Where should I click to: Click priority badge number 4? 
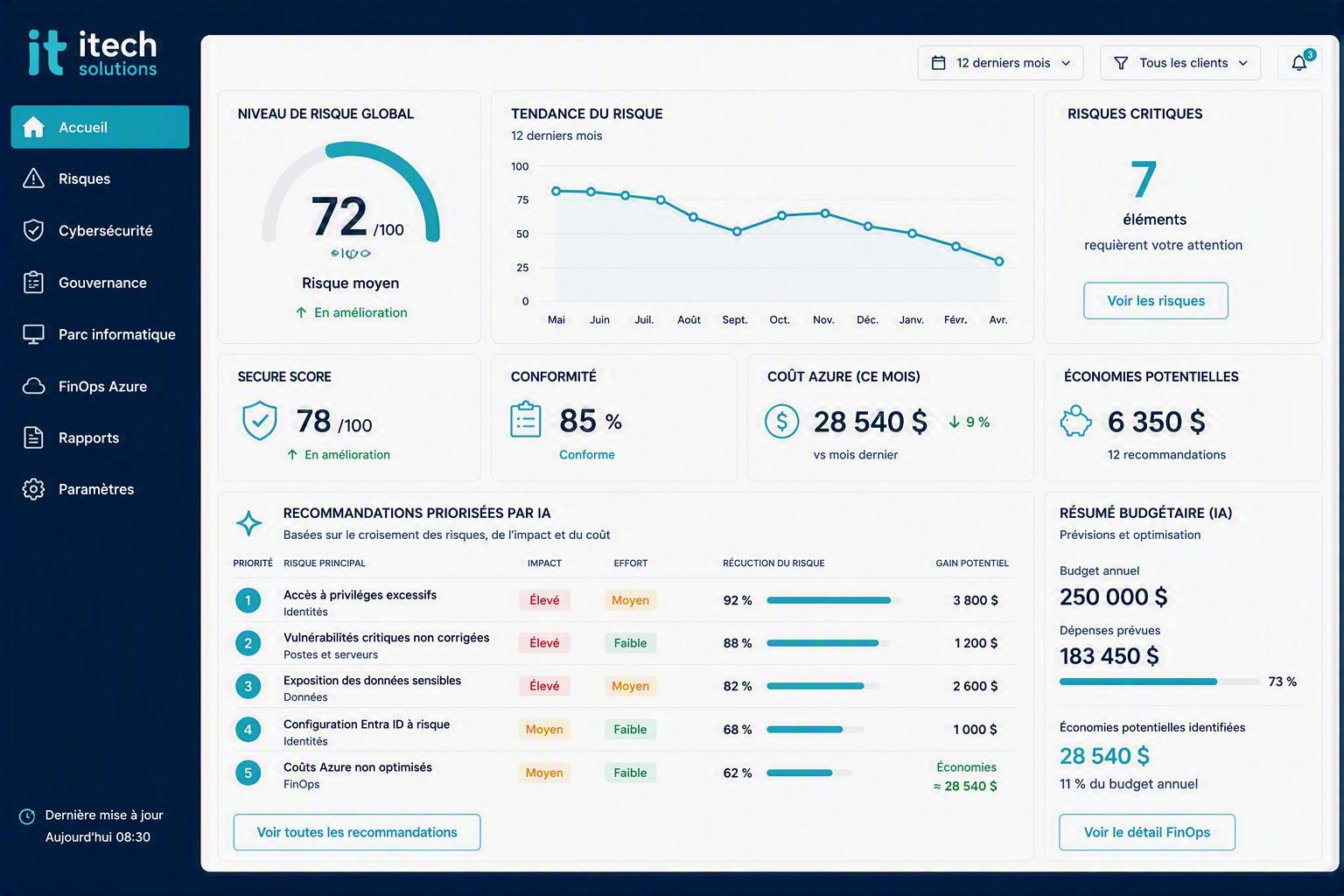click(x=248, y=730)
